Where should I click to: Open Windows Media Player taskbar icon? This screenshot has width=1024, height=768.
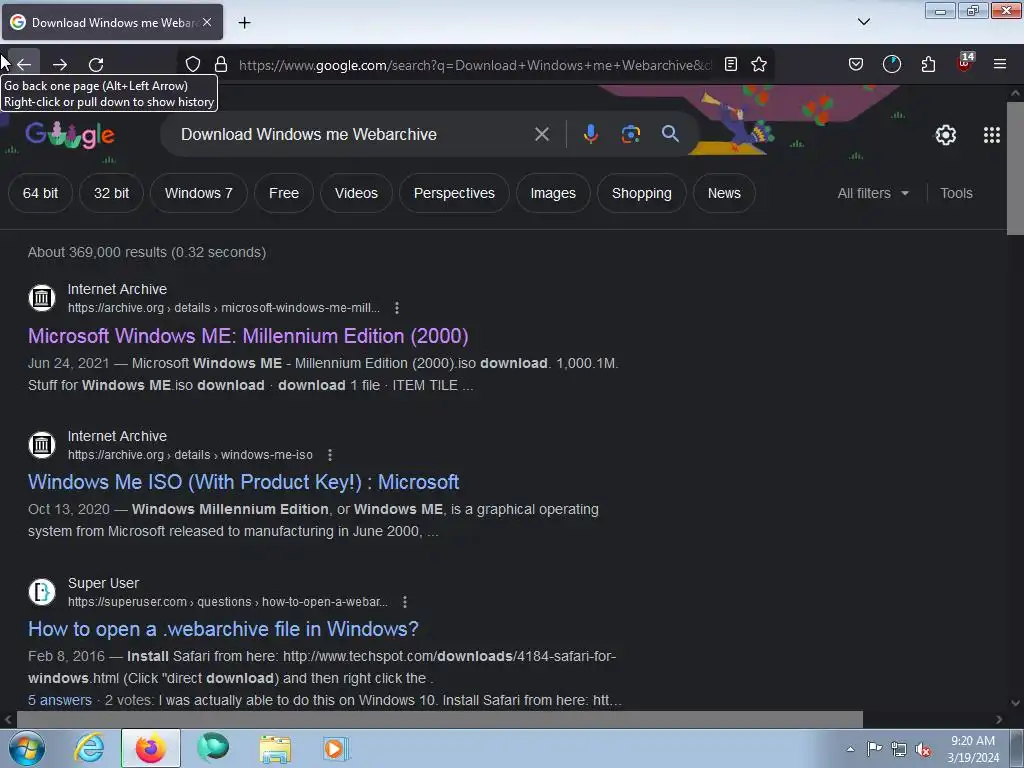click(336, 748)
